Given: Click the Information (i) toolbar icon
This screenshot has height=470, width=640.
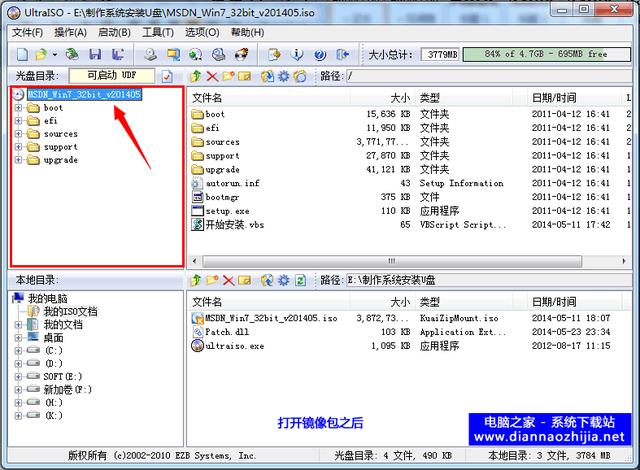Looking at the screenshot, I should 298,54.
